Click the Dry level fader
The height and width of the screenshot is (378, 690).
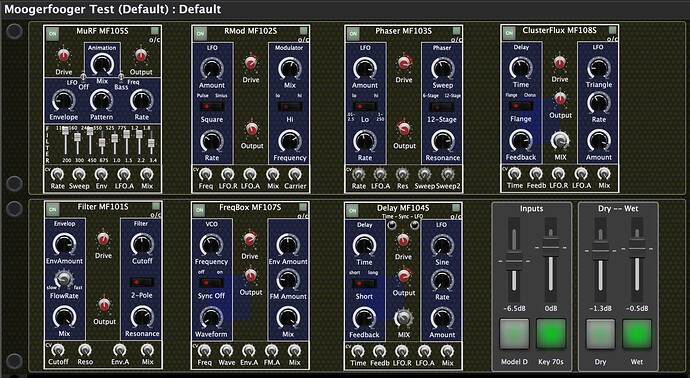600,251
